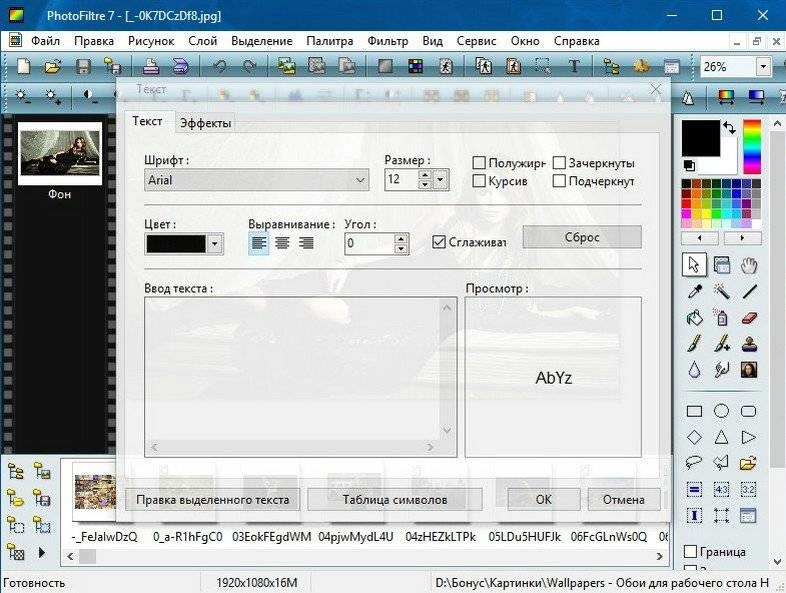Click the 4:3 aspect ratio selection icon
This screenshot has width=786, height=593.
721,489
